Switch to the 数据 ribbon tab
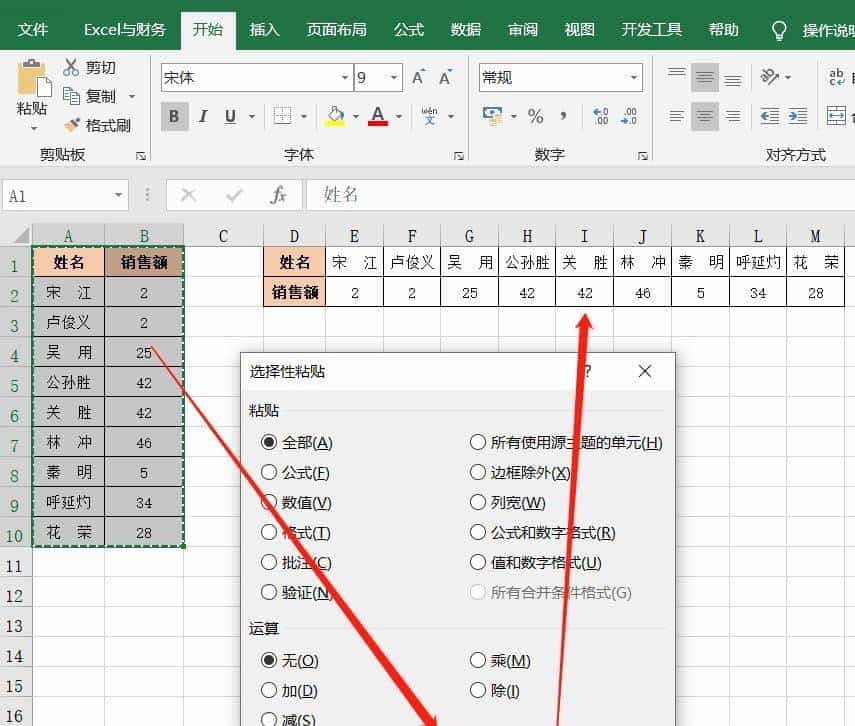The height and width of the screenshot is (726, 855). tap(464, 30)
